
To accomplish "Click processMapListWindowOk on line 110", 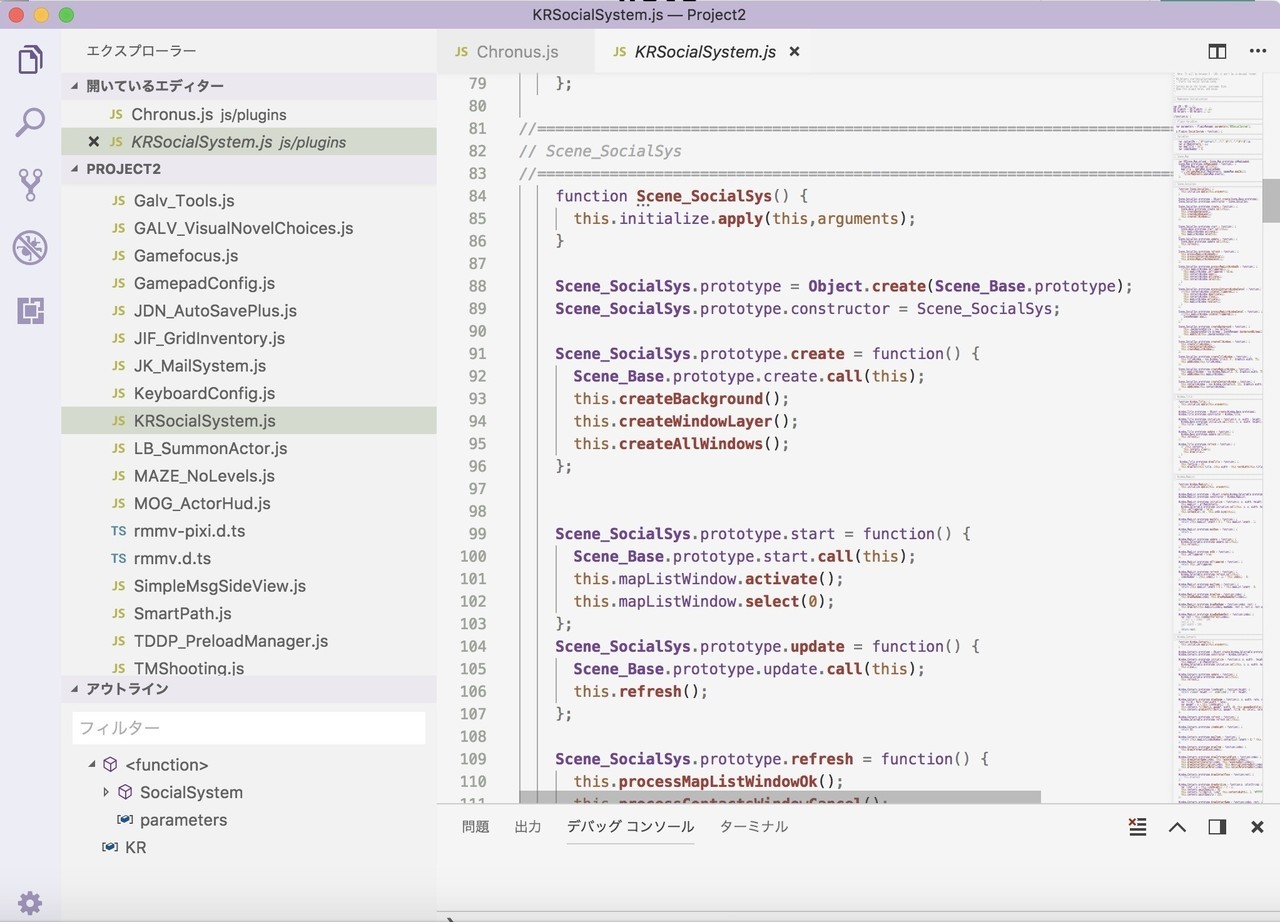I will click(717, 782).
